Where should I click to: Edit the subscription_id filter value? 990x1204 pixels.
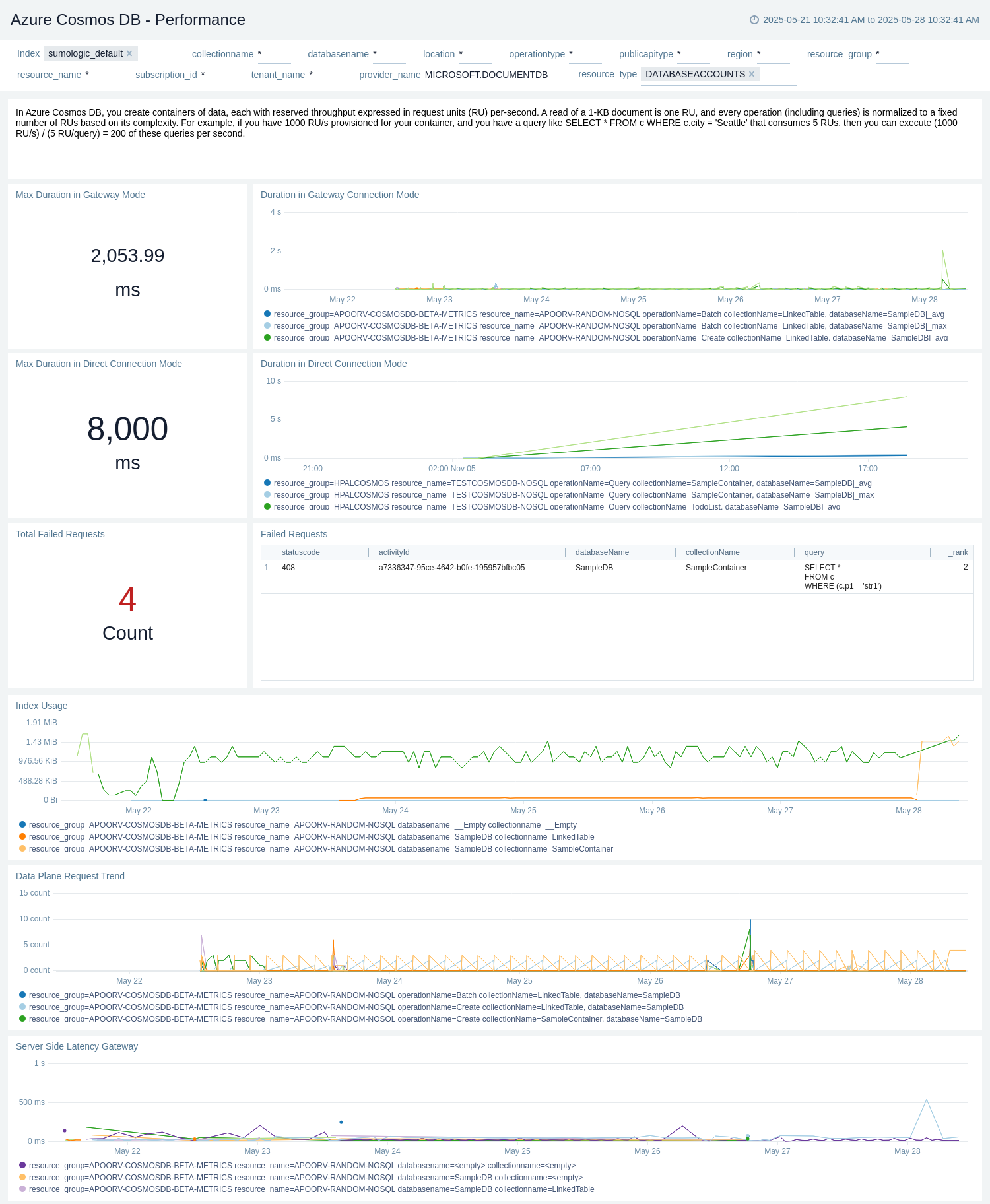tap(218, 75)
